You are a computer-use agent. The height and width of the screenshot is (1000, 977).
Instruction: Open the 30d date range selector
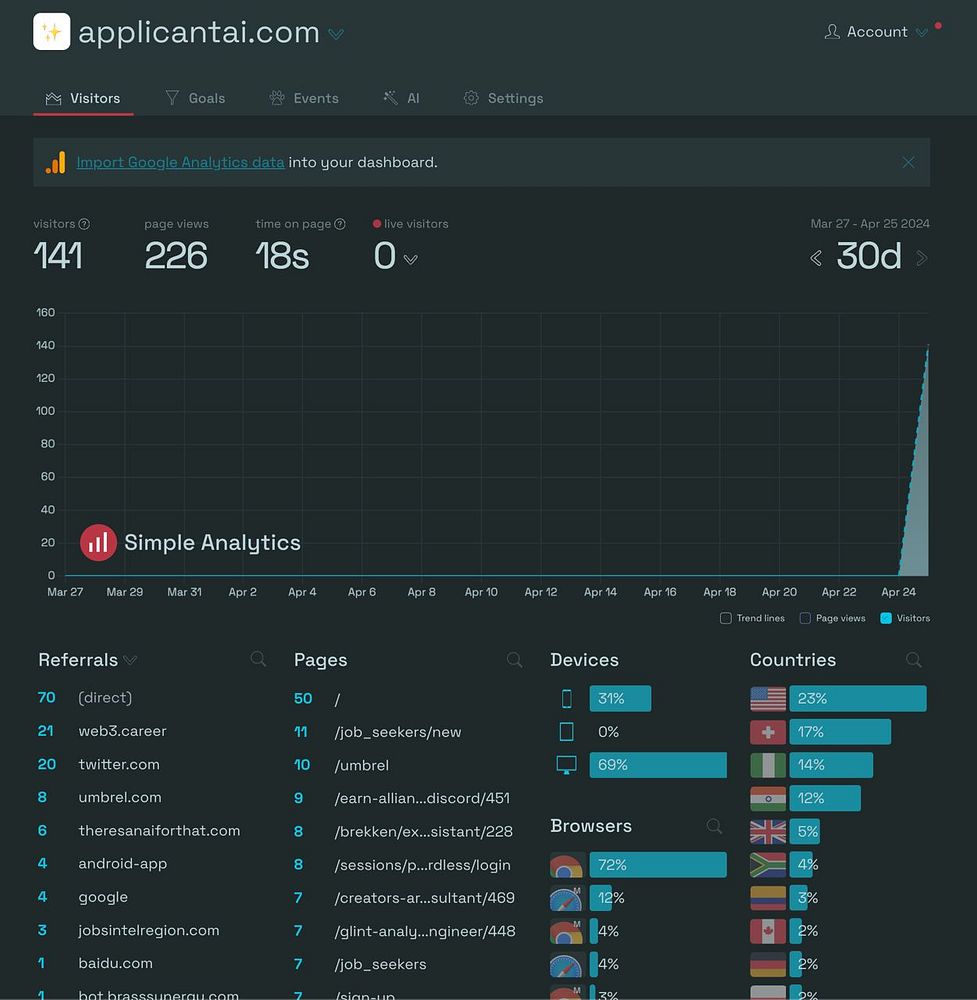click(x=869, y=256)
